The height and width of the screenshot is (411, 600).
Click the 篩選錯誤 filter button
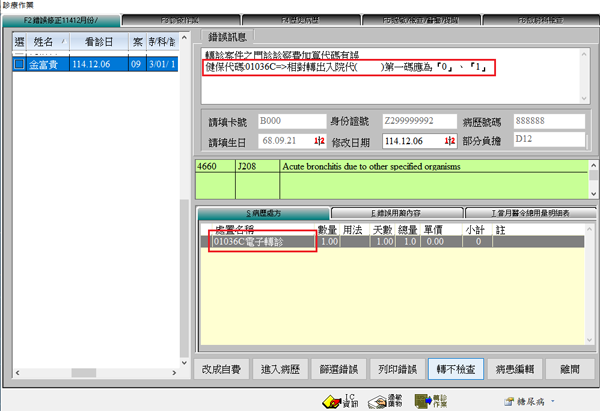point(338,368)
